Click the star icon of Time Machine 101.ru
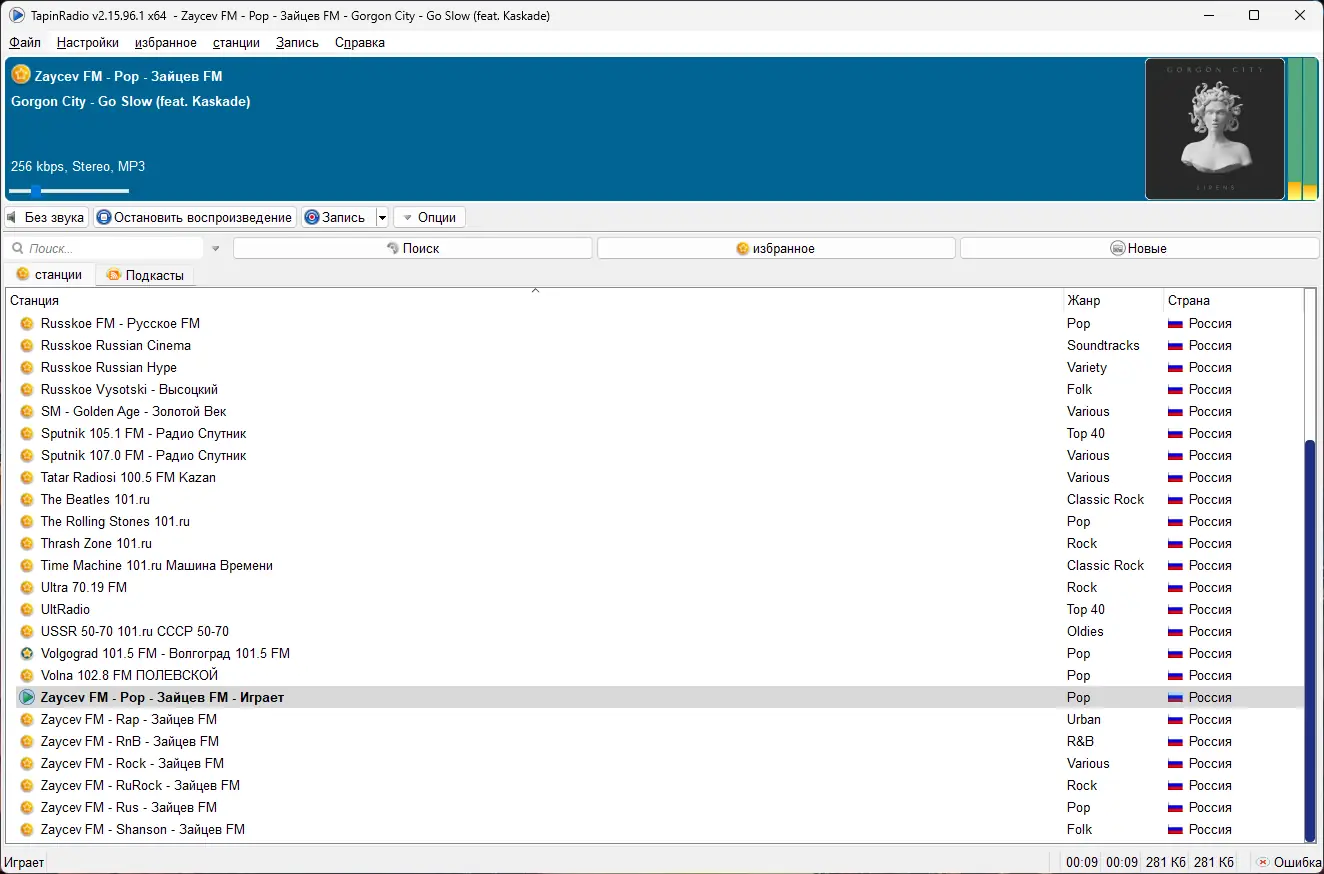The height and width of the screenshot is (874, 1324). click(27, 566)
